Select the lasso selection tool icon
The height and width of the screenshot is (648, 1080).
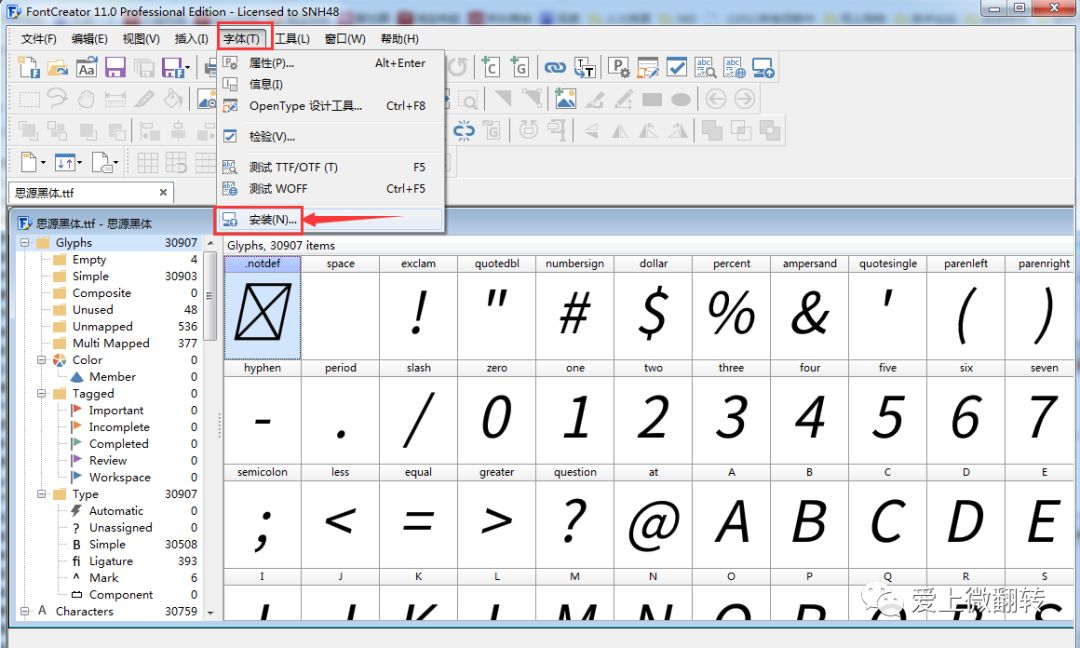pyautogui.click(x=58, y=99)
